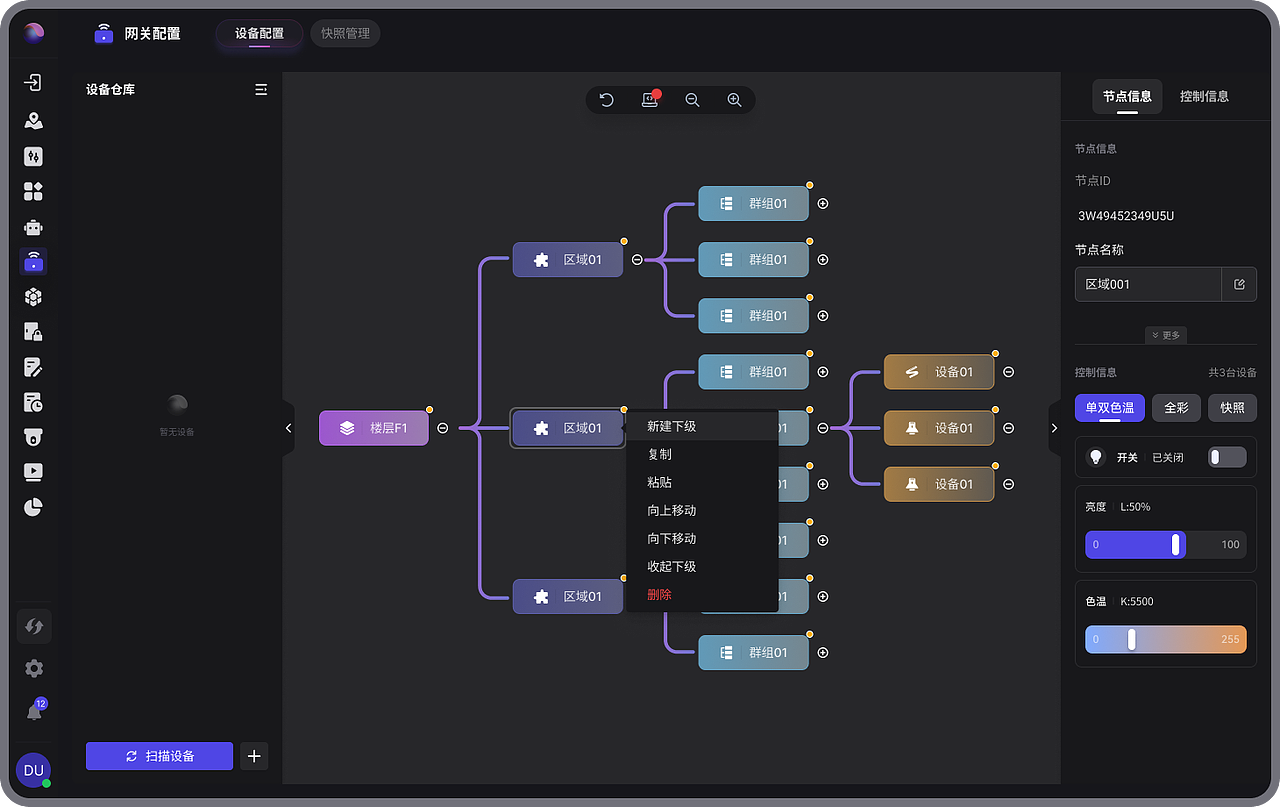Image resolution: width=1280 pixels, height=807 pixels.
Task: Click the laptop code icon with red dot
Action: click(x=650, y=100)
